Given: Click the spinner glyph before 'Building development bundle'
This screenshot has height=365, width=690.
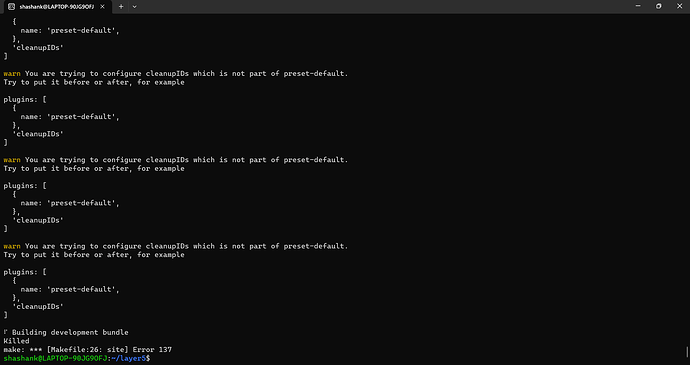Looking at the screenshot, I should [x=5, y=332].
